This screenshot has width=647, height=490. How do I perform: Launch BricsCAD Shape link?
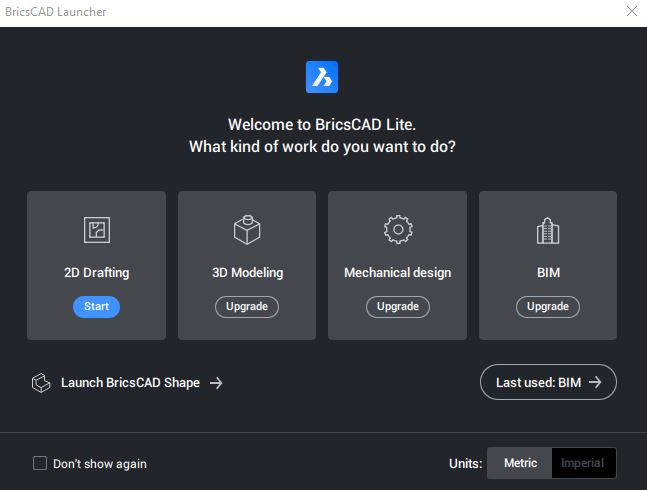pos(130,383)
